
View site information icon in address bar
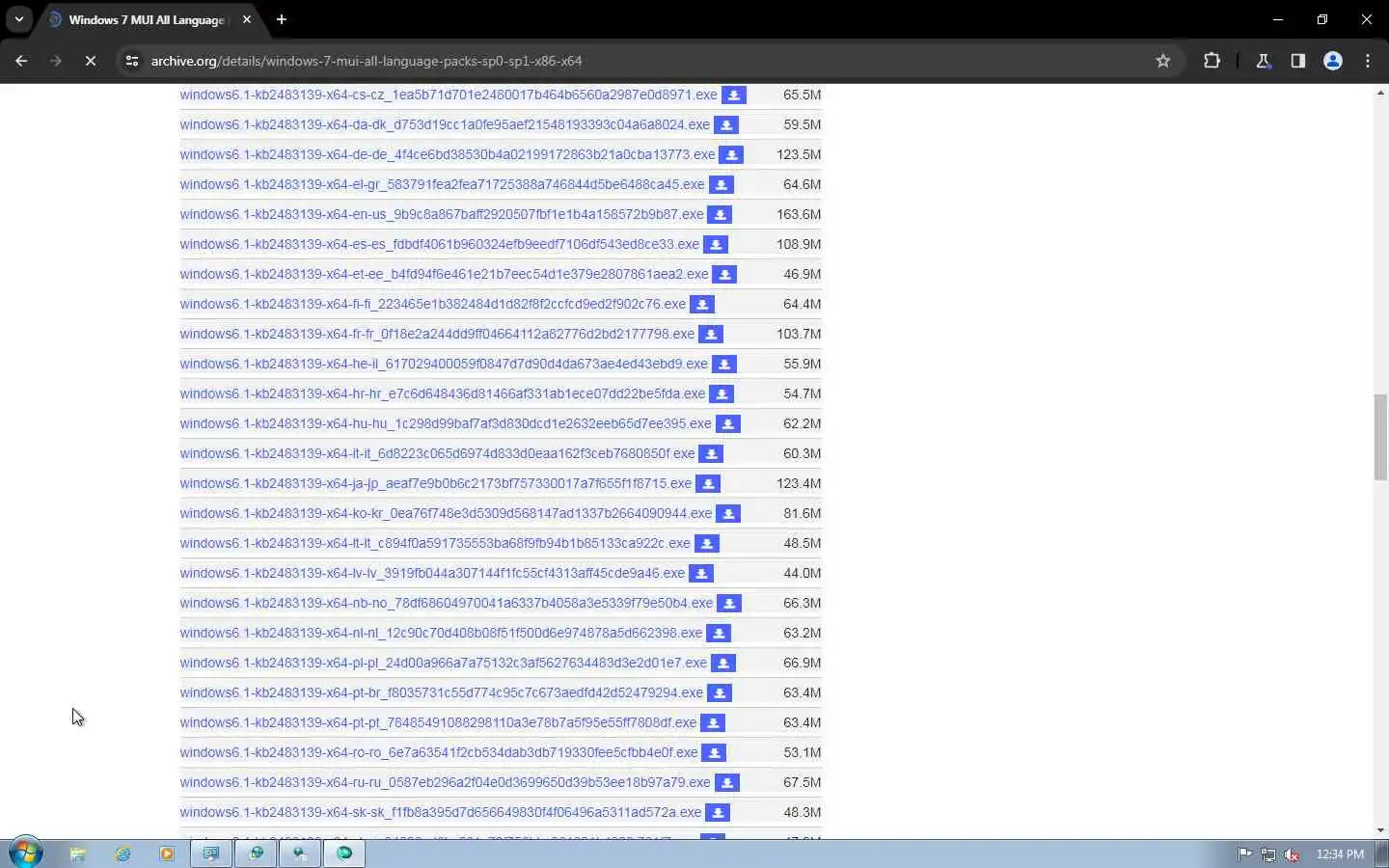132,61
